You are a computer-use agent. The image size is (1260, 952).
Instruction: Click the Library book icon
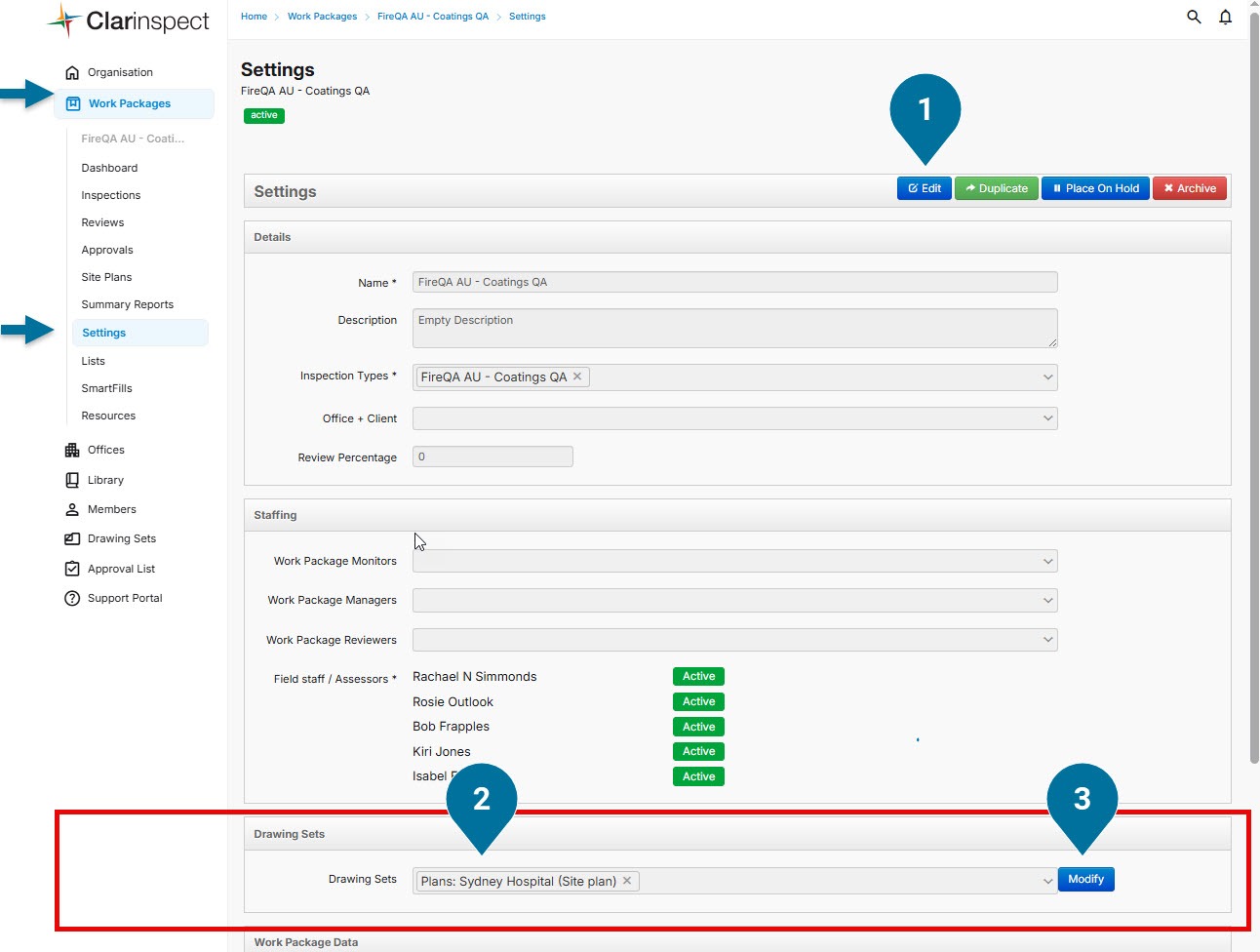(x=72, y=480)
